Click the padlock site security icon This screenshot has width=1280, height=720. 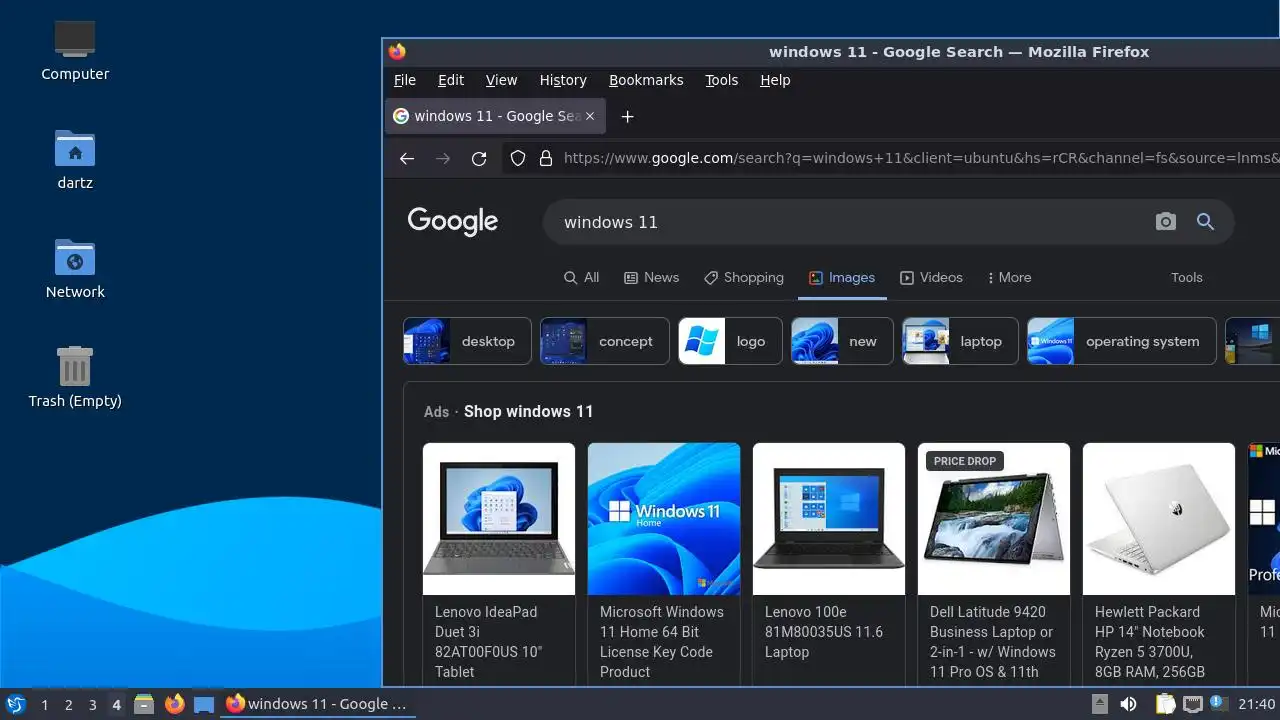546,158
